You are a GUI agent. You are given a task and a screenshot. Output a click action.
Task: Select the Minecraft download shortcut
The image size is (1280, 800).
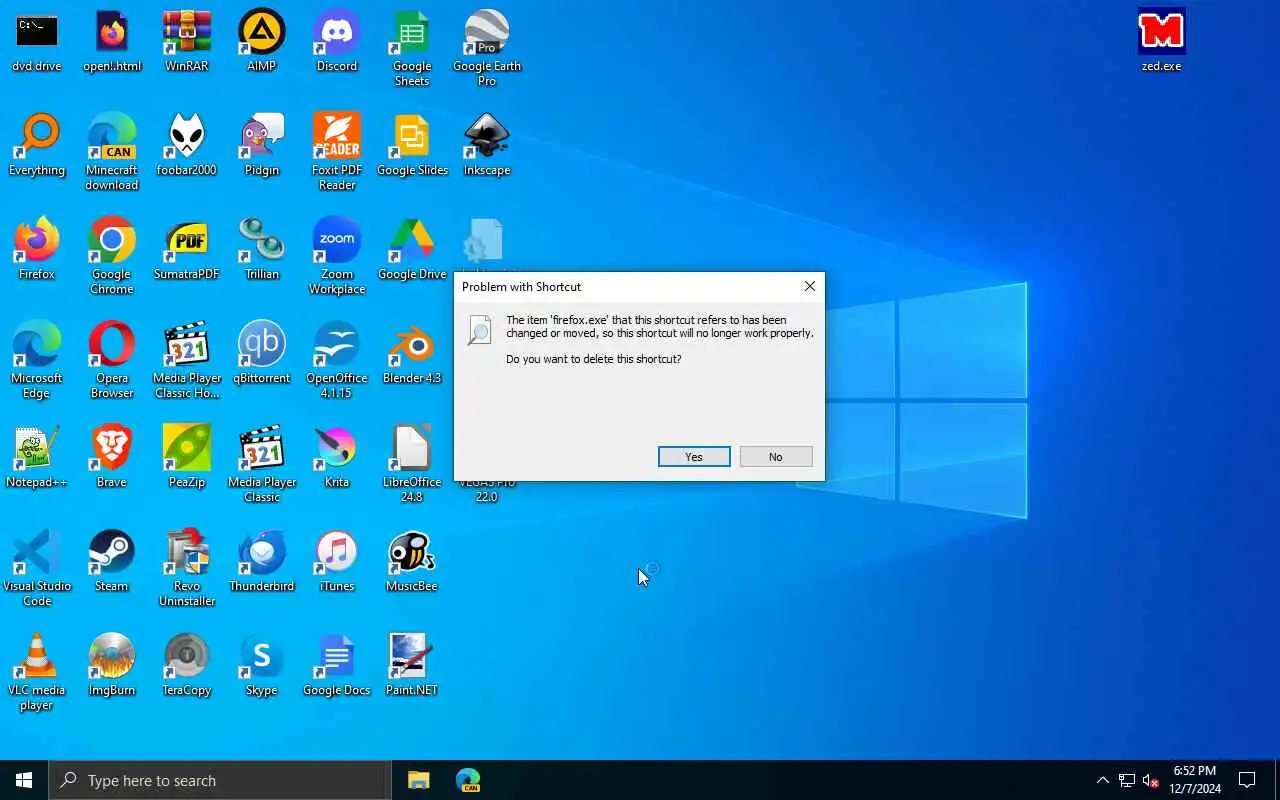click(x=112, y=152)
